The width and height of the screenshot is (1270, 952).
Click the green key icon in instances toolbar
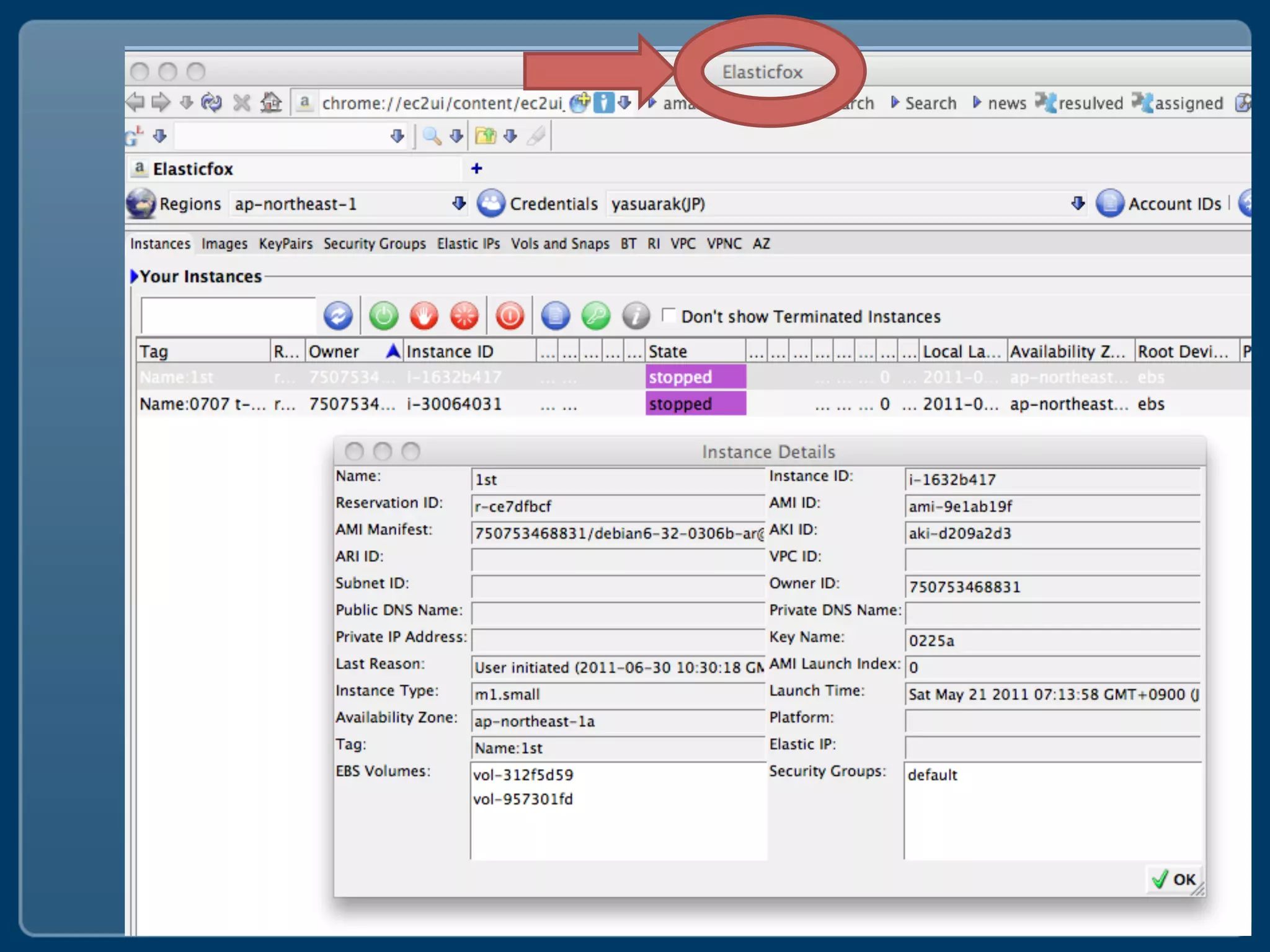coord(595,316)
